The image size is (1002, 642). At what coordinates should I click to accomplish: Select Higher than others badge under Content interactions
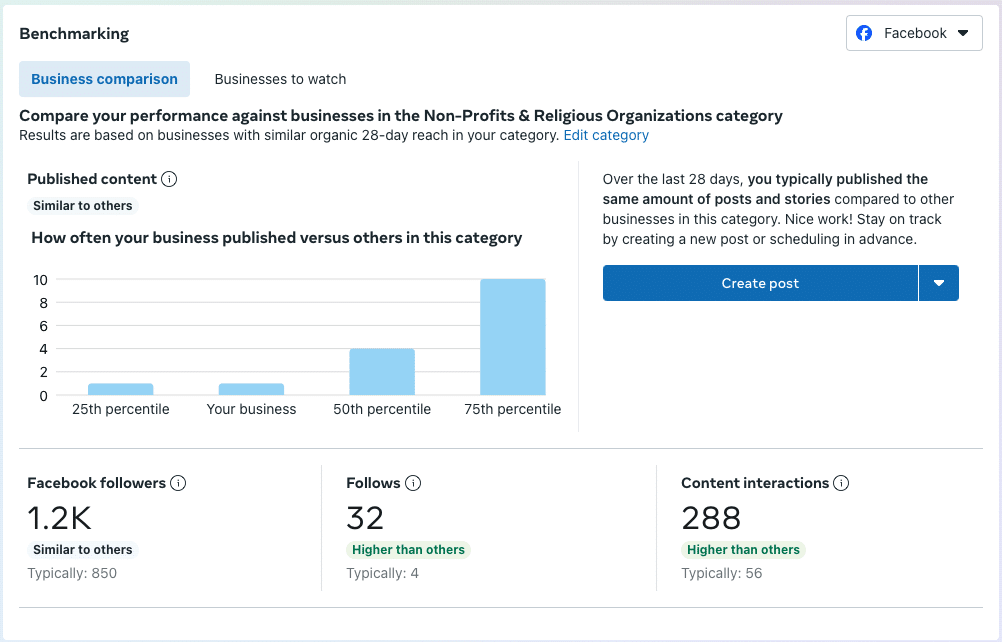743,549
